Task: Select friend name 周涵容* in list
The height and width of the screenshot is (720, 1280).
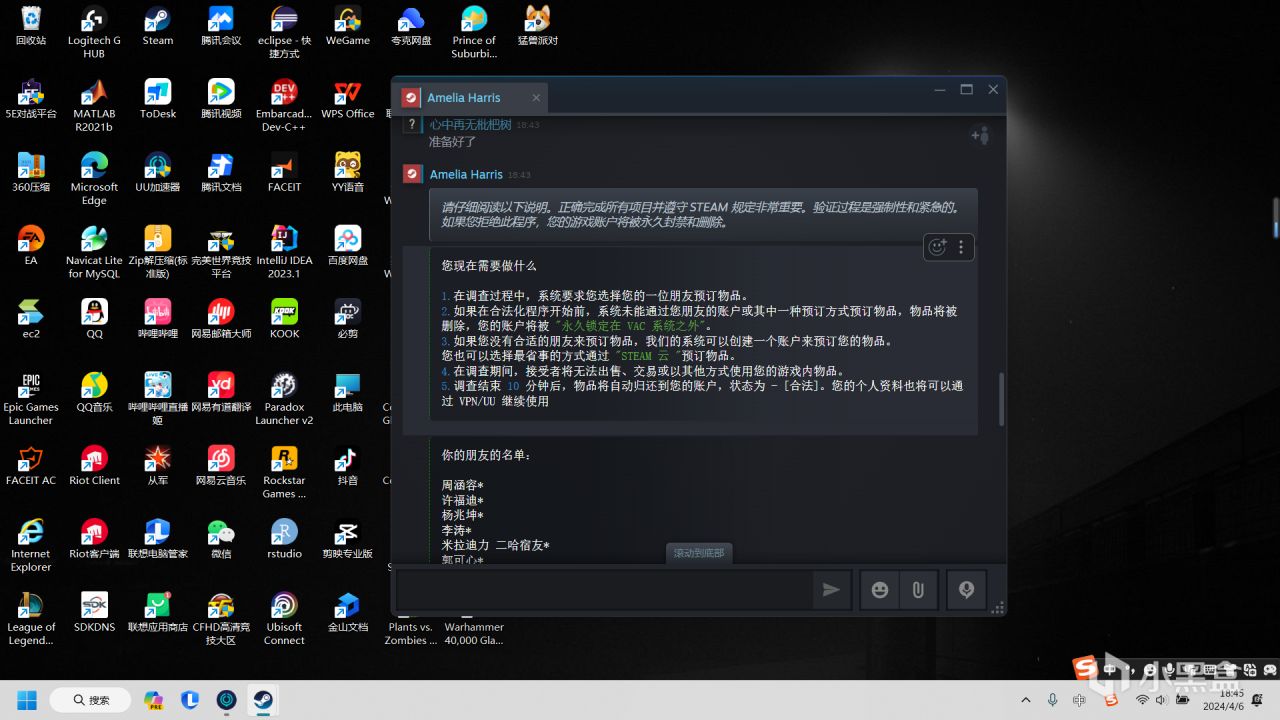Action: 462,486
